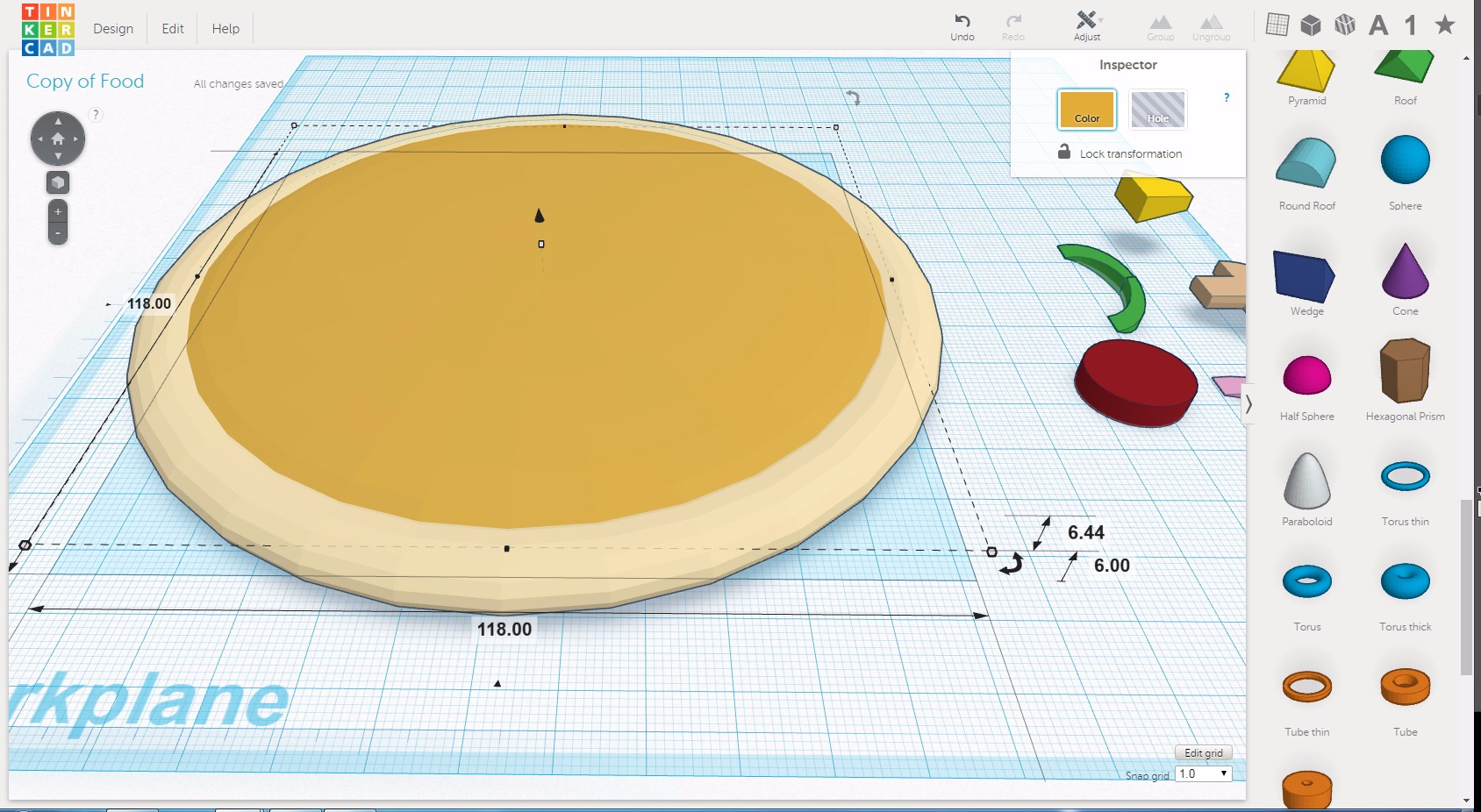Click the 6.44 height dimension label
Screen dimensions: 1481x812
point(1086,532)
